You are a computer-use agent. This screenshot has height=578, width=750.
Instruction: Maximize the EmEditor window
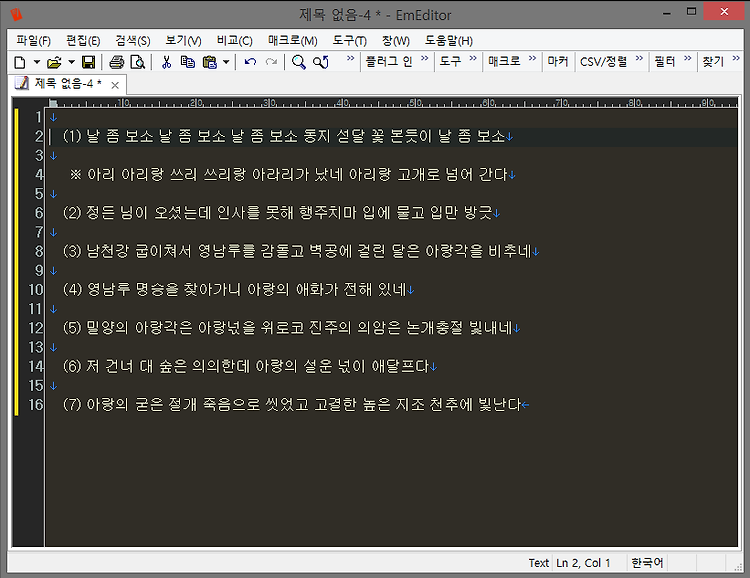691,11
